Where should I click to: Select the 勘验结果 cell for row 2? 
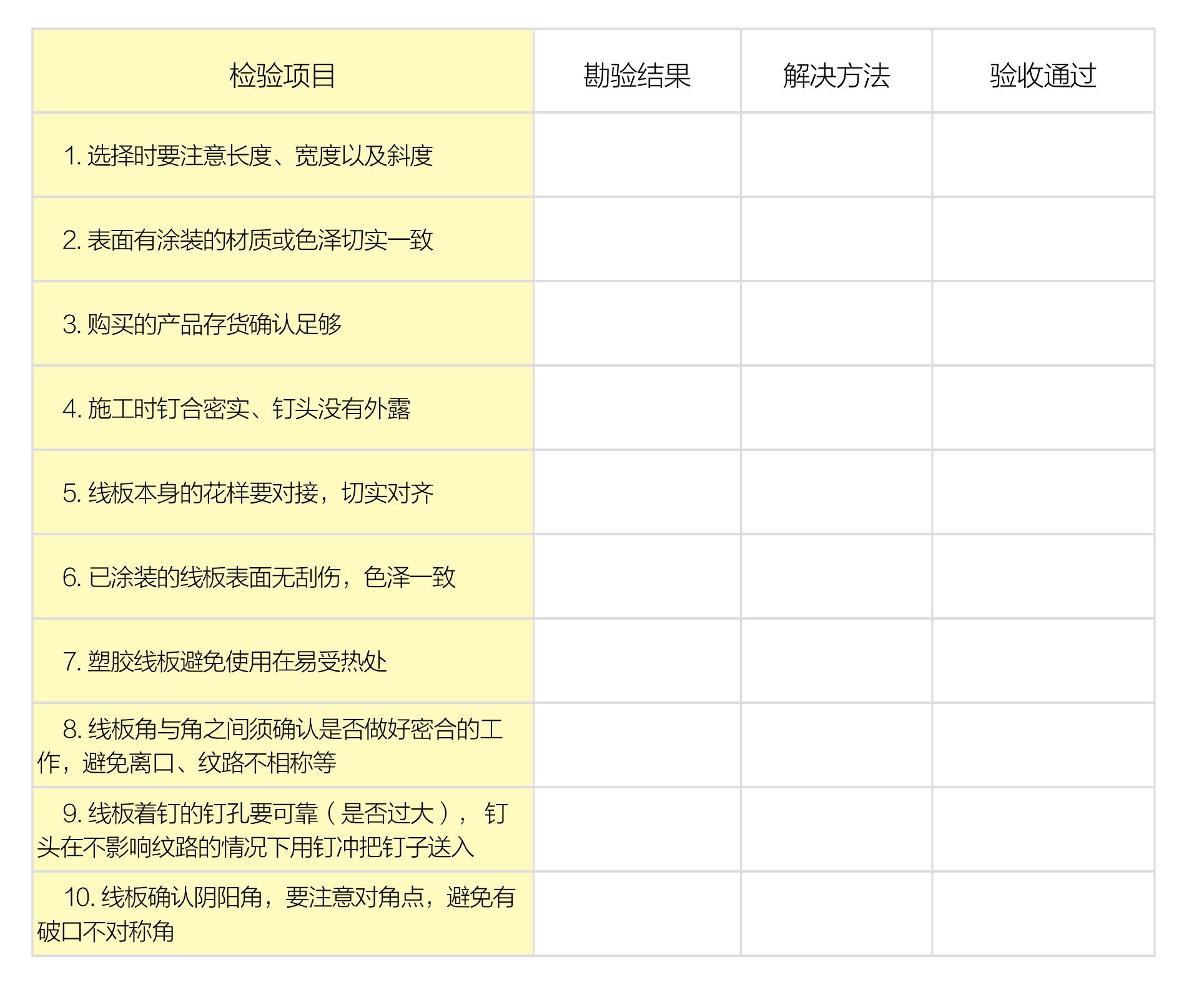pyautogui.click(x=637, y=239)
